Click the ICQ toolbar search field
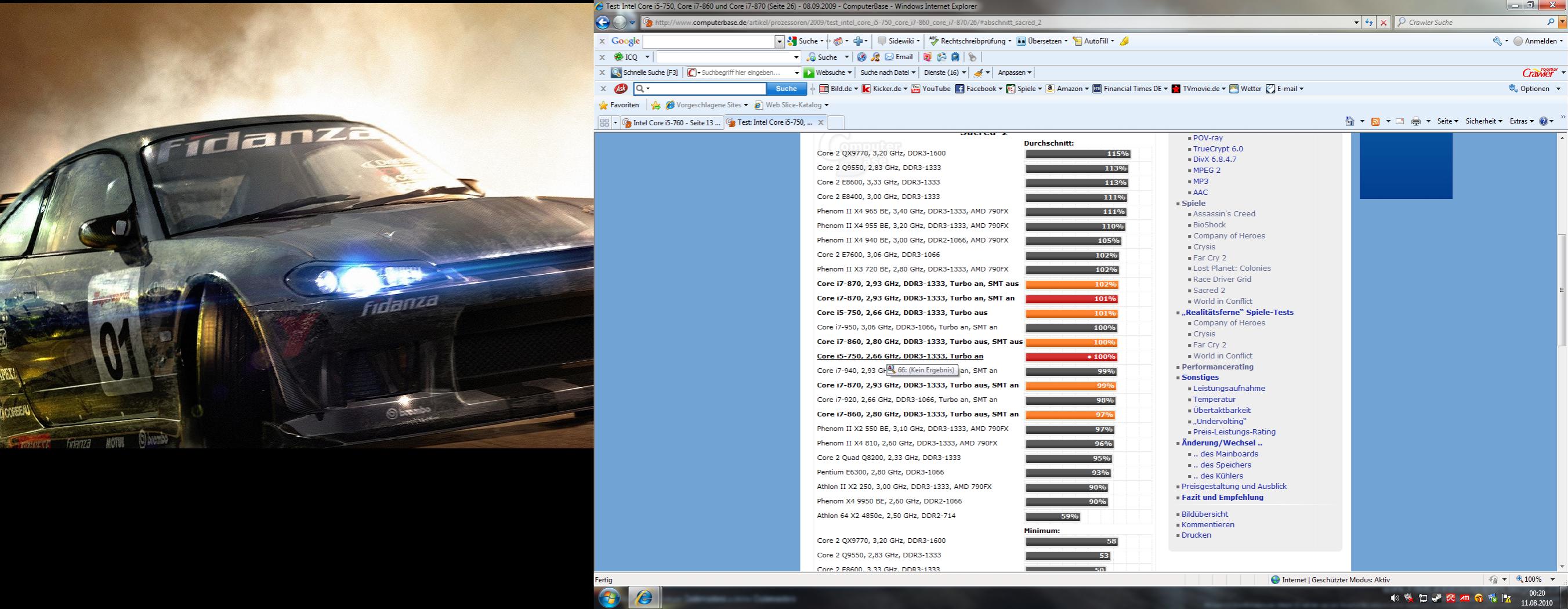The image size is (1568, 609). 728,57
